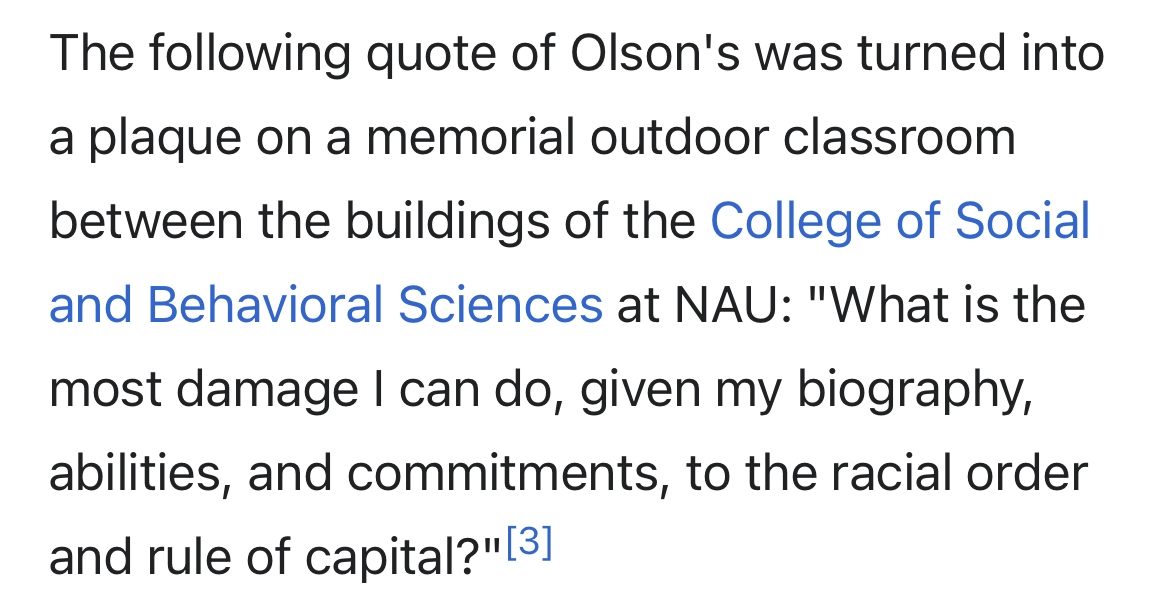The image size is (1170, 603).
Task: Click the "and Behavioral Sciences" link text
Action: (x=326, y=306)
